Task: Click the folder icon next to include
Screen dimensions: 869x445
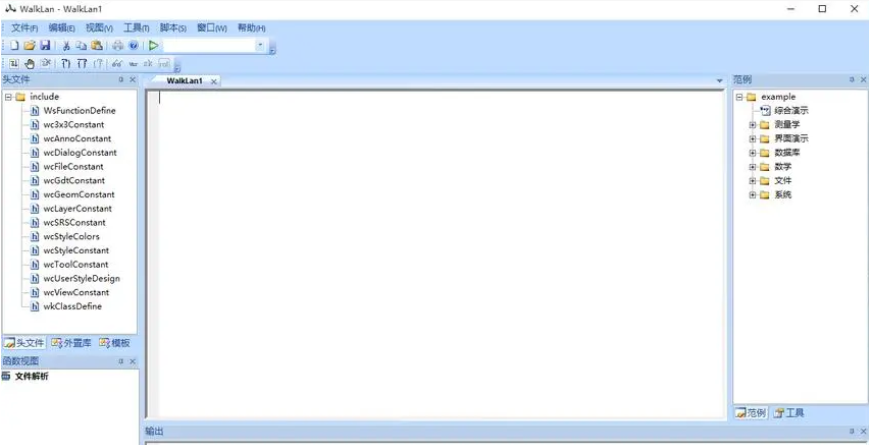Action: [21, 97]
